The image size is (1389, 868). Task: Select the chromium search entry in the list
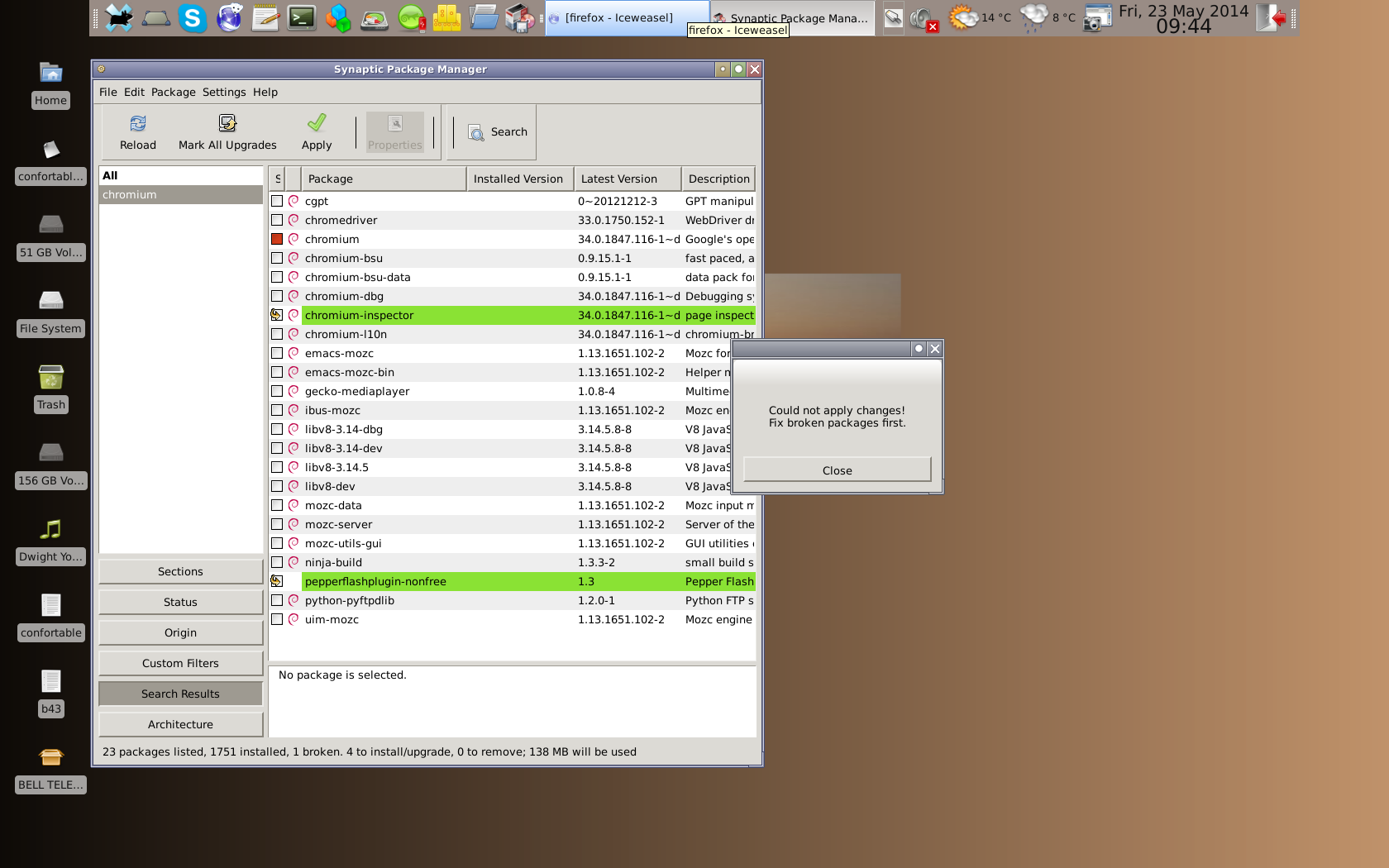180,194
